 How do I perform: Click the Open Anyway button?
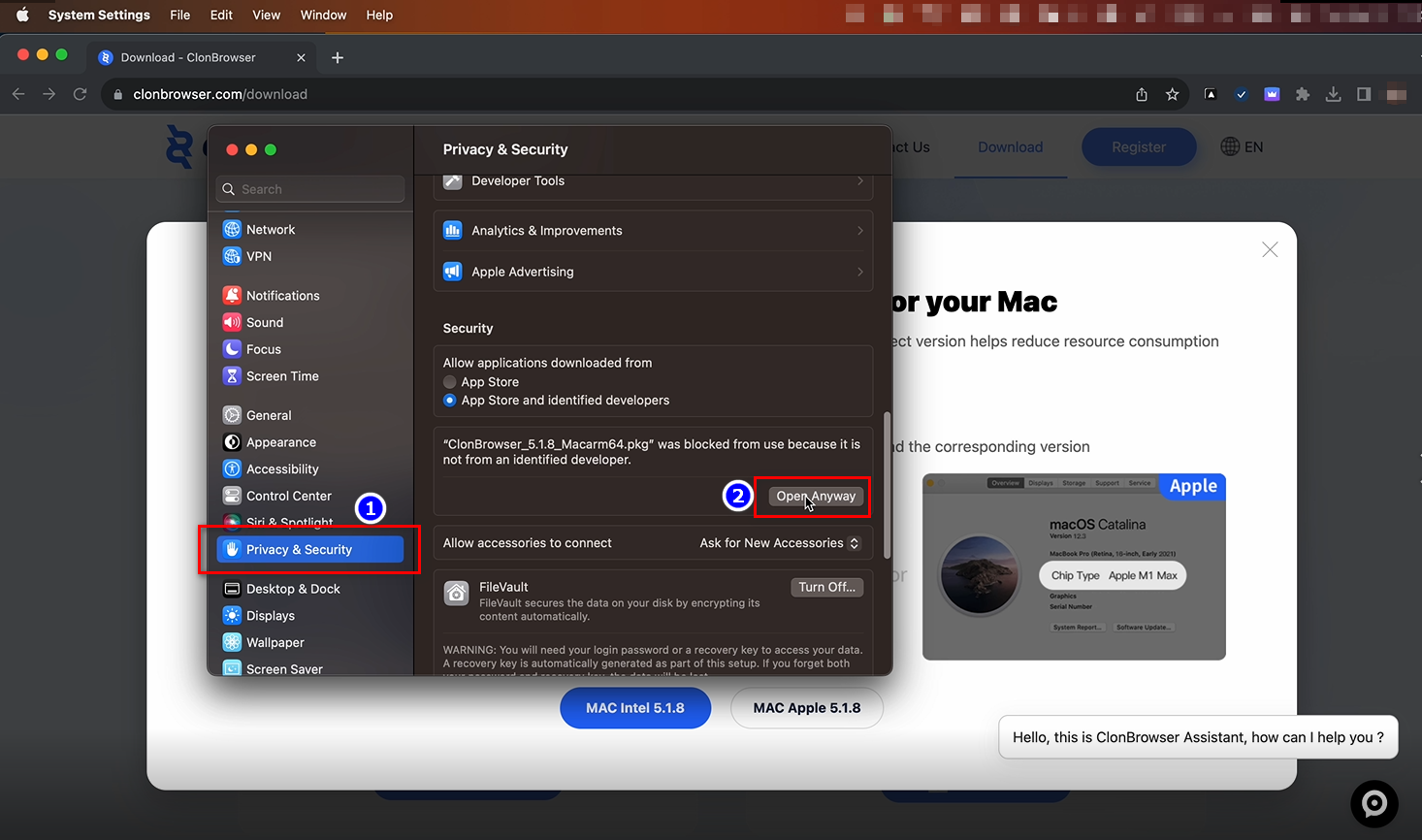pyautogui.click(x=816, y=496)
